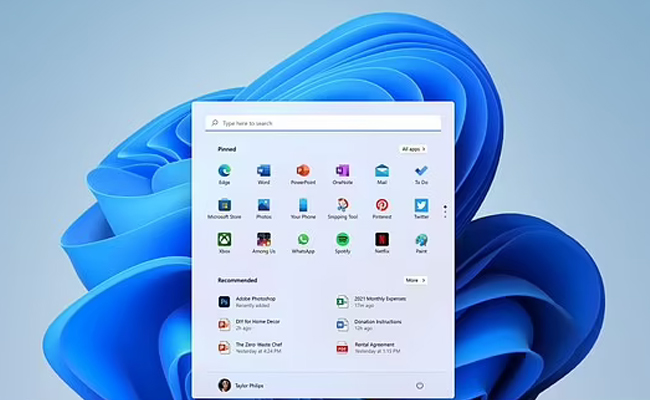This screenshot has width=650, height=400.
Task: Open Among Us game
Action: [x=264, y=243]
